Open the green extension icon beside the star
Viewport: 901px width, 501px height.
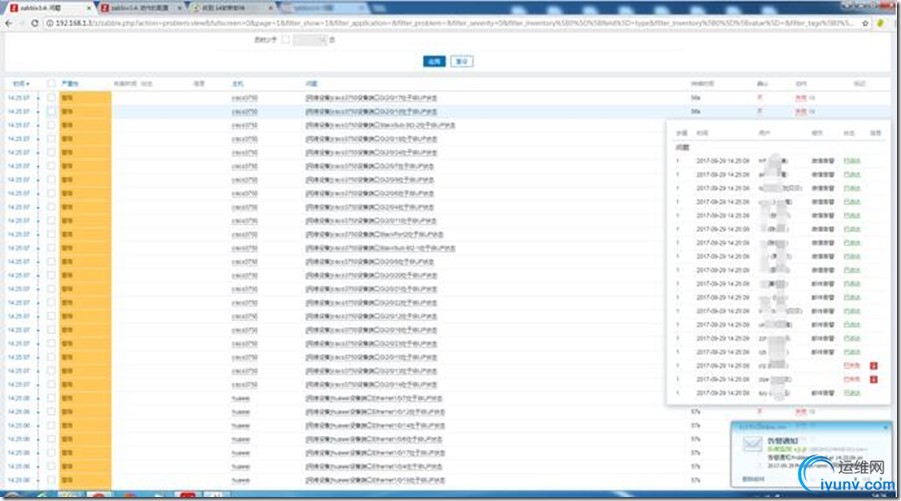pyautogui.click(x=880, y=23)
